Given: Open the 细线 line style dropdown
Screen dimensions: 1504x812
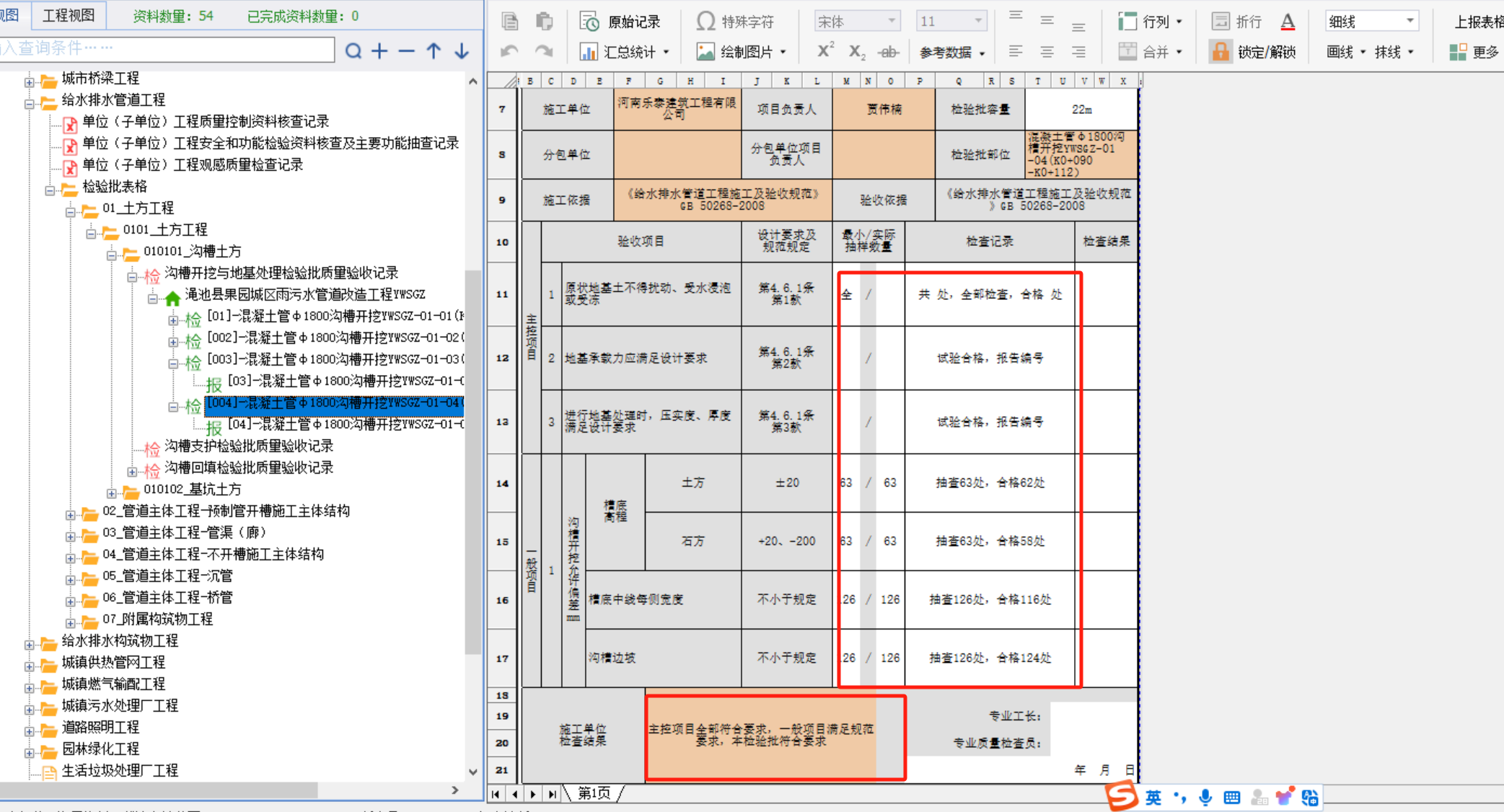Looking at the screenshot, I should [x=1371, y=22].
